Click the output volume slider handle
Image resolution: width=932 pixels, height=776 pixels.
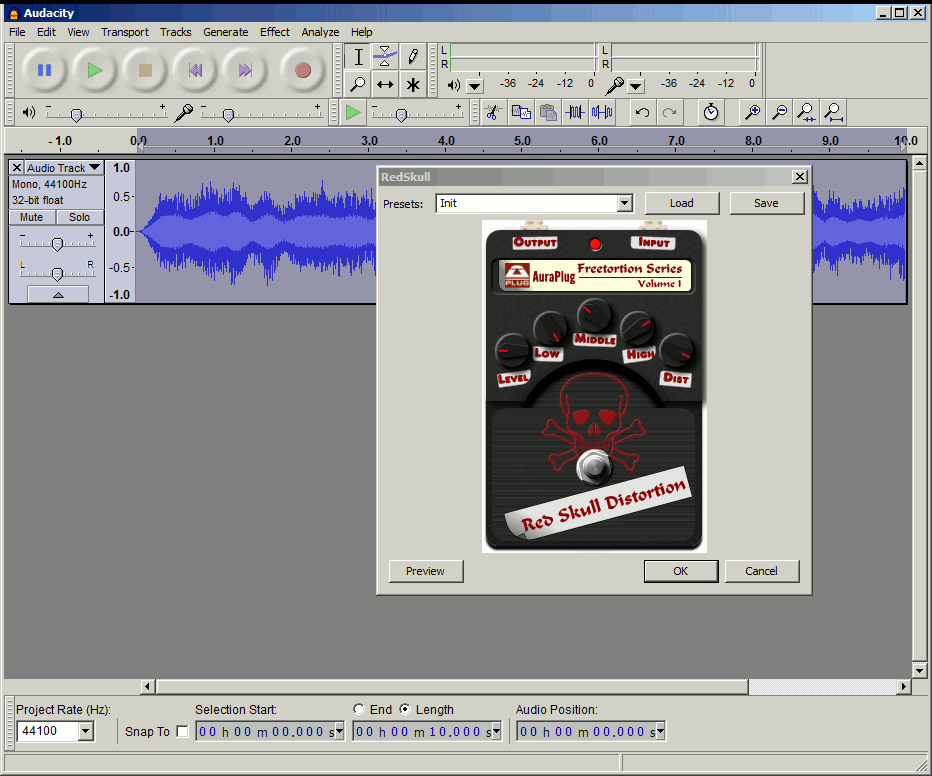76,115
